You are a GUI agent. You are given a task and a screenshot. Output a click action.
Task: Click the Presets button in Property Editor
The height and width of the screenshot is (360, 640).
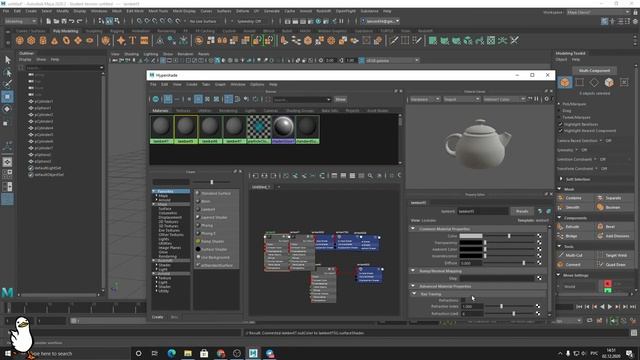pos(522,211)
